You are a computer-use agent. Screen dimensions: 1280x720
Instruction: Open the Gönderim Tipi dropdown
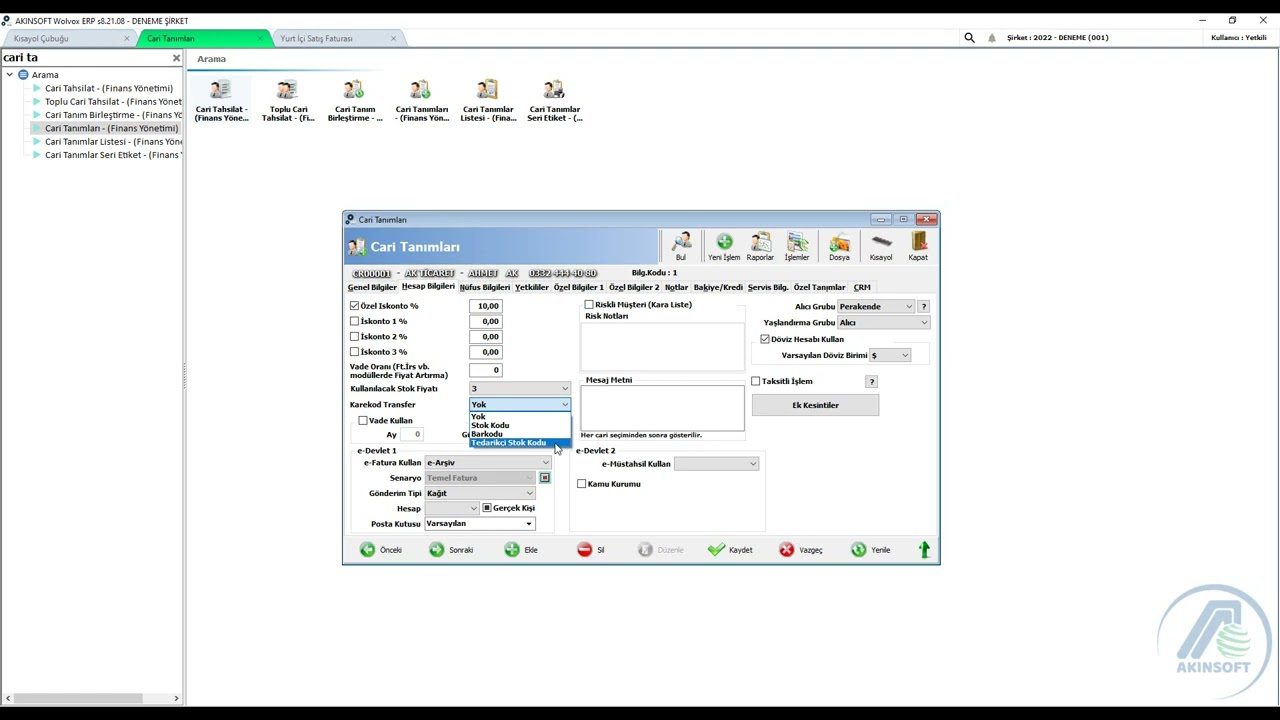click(480, 493)
